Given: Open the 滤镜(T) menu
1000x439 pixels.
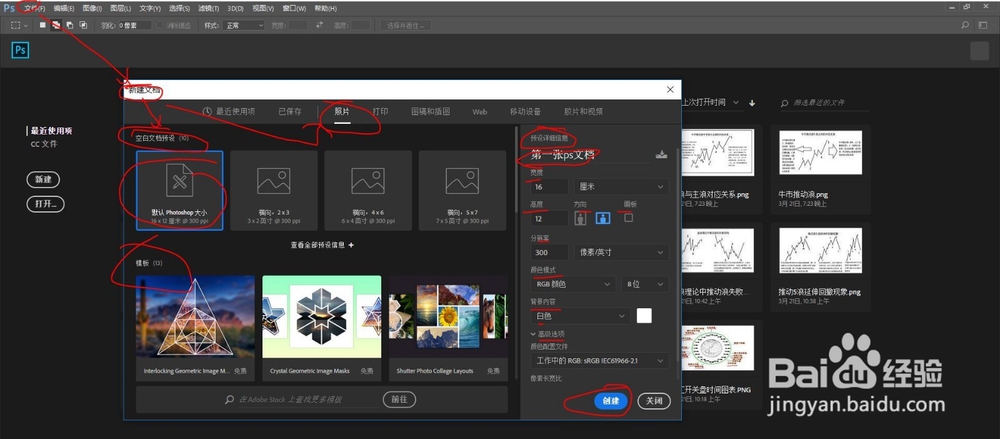Looking at the screenshot, I should pos(209,8).
